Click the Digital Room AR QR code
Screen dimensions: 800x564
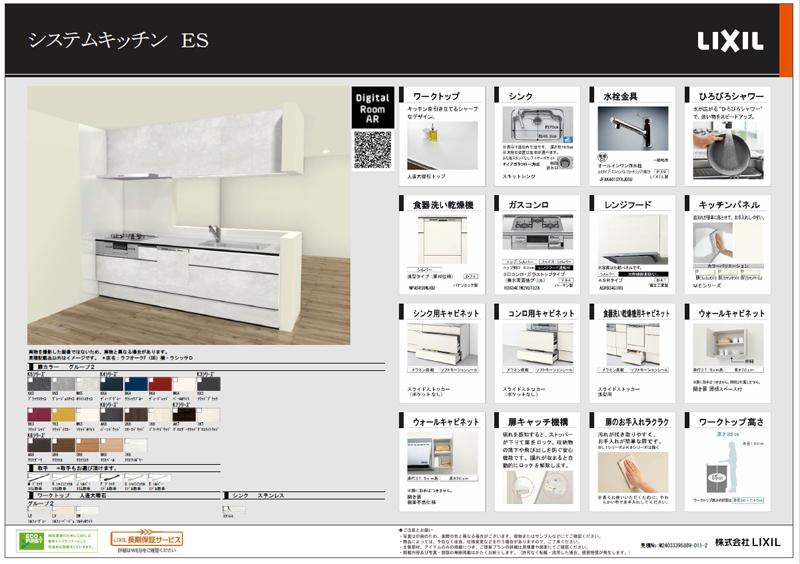tap(372, 149)
